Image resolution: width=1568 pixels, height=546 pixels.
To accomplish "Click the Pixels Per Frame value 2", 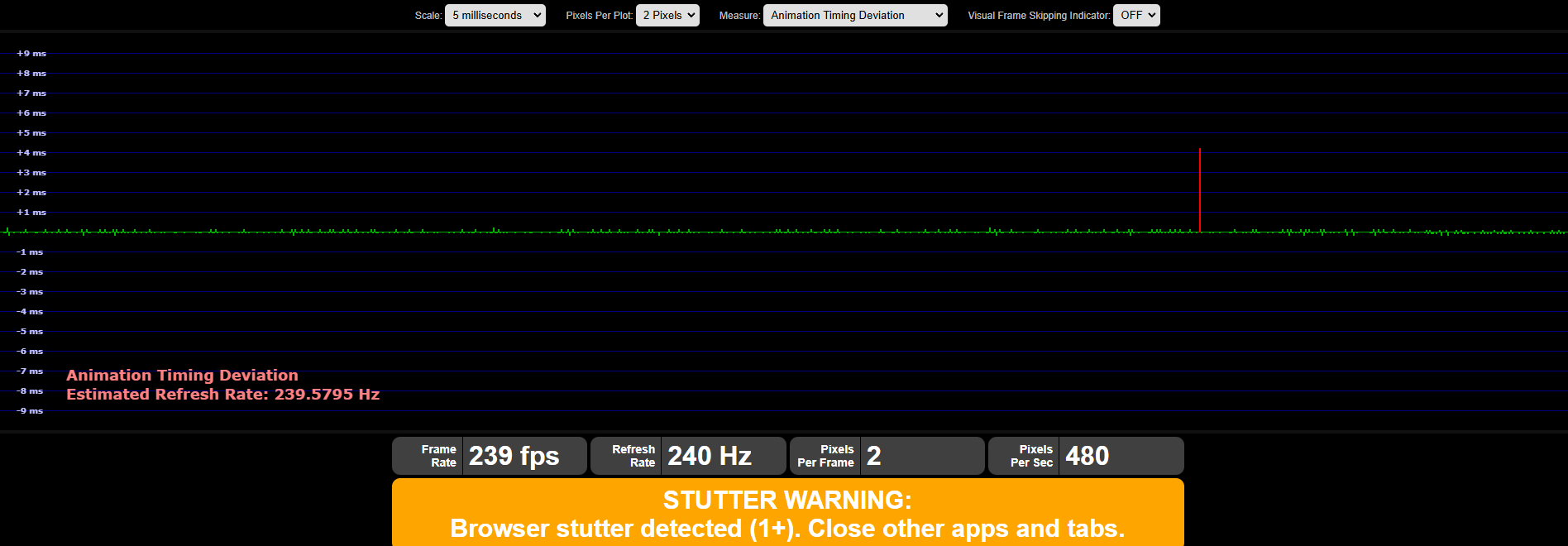I will coord(874,456).
